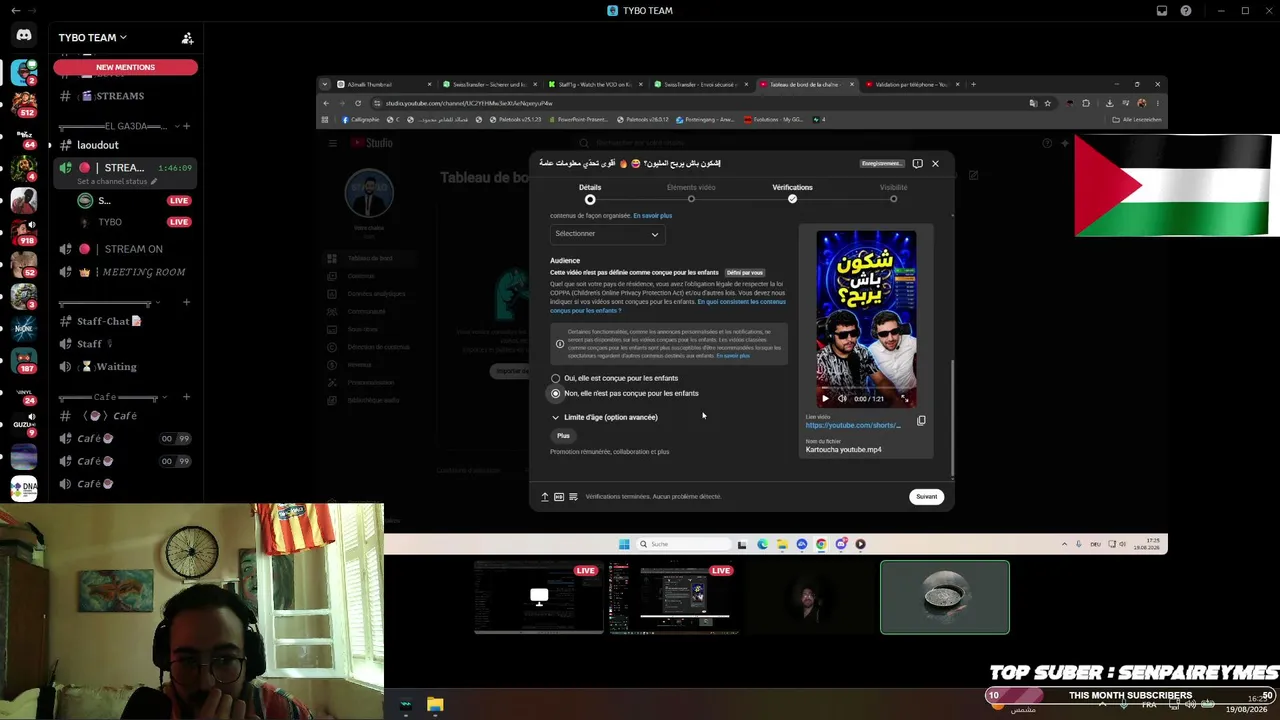Viewport: 1280px width, 720px height.
Task: Click the Suche taskbar search box
Action: [685, 544]
